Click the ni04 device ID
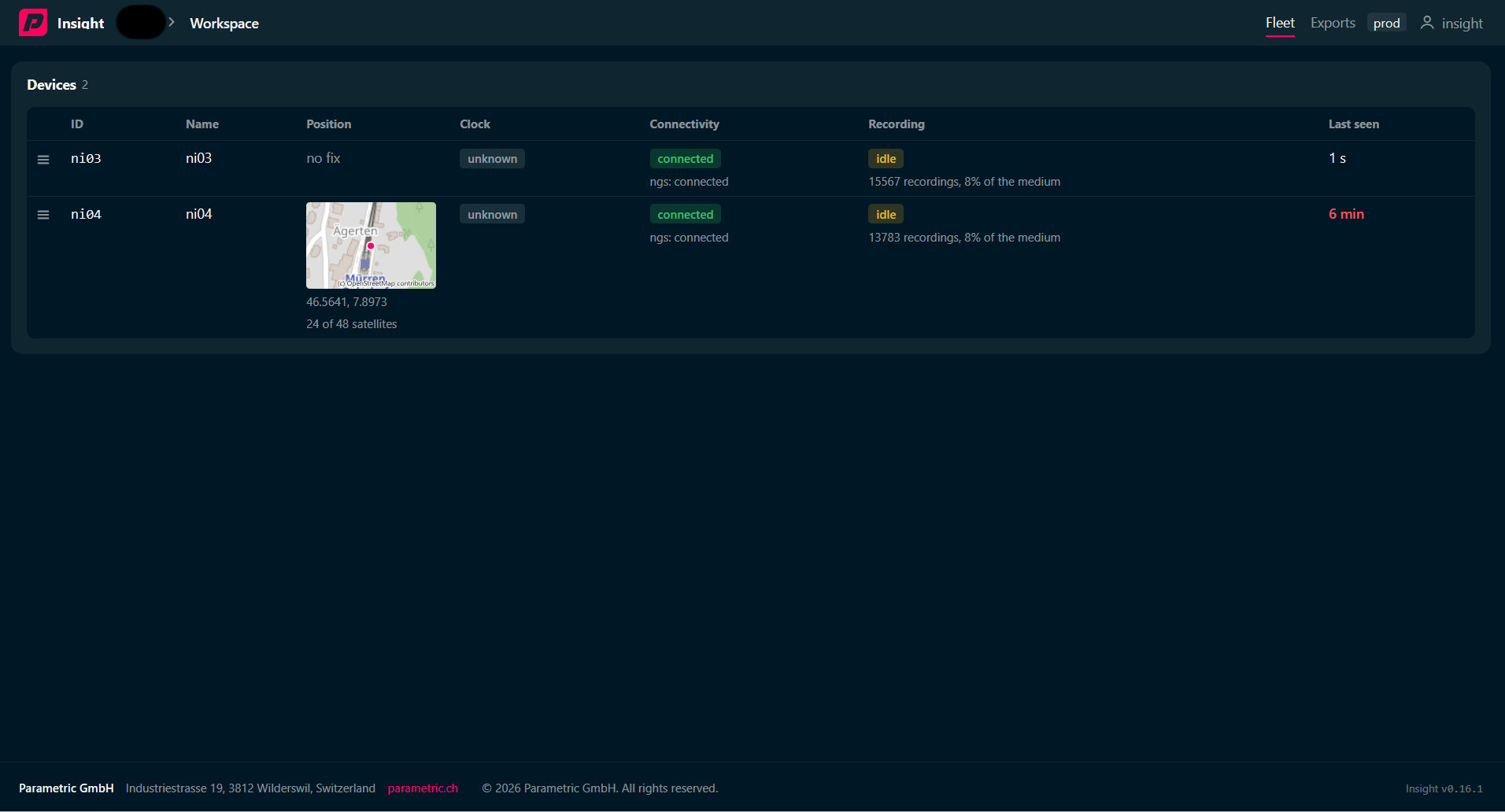Screen dimensions: 1505x812 (x=86, y=214)
